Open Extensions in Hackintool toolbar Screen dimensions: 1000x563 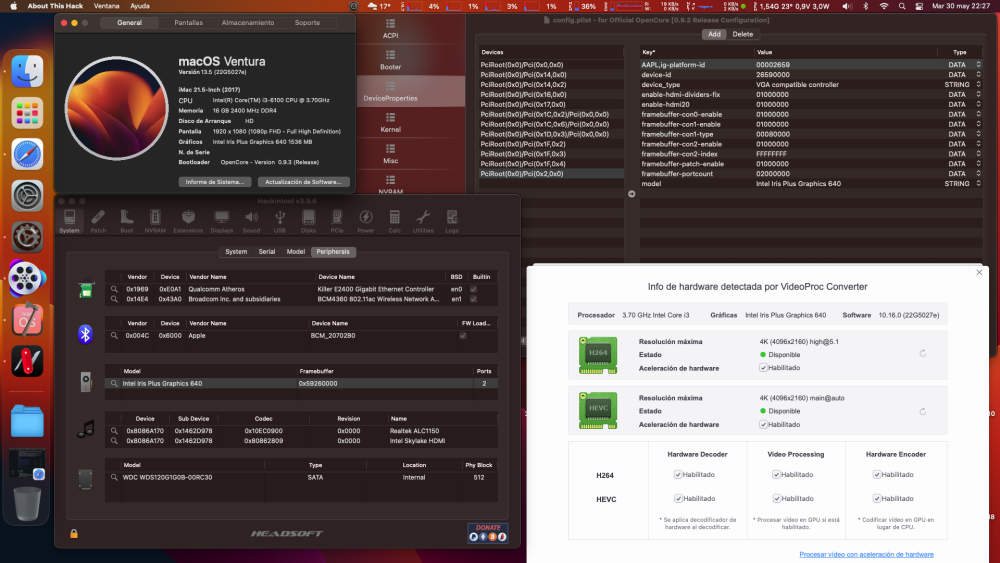pos(188,221)
